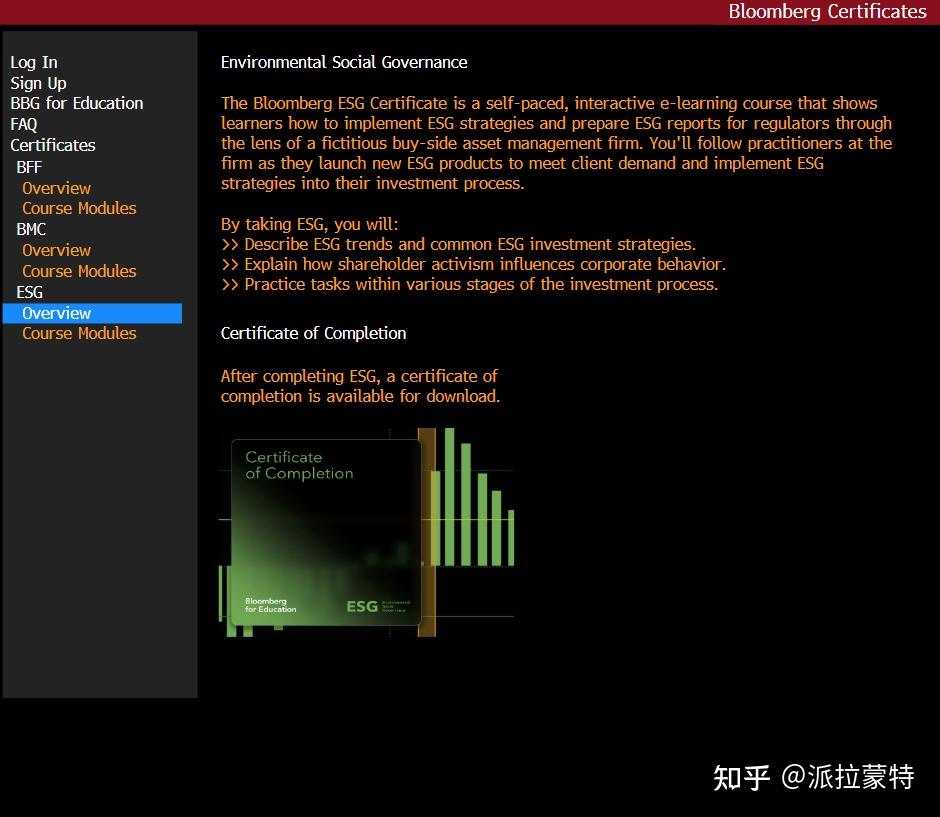940x817 pixels.
Task: Select the ESG certificate heading
Action: 29,293
